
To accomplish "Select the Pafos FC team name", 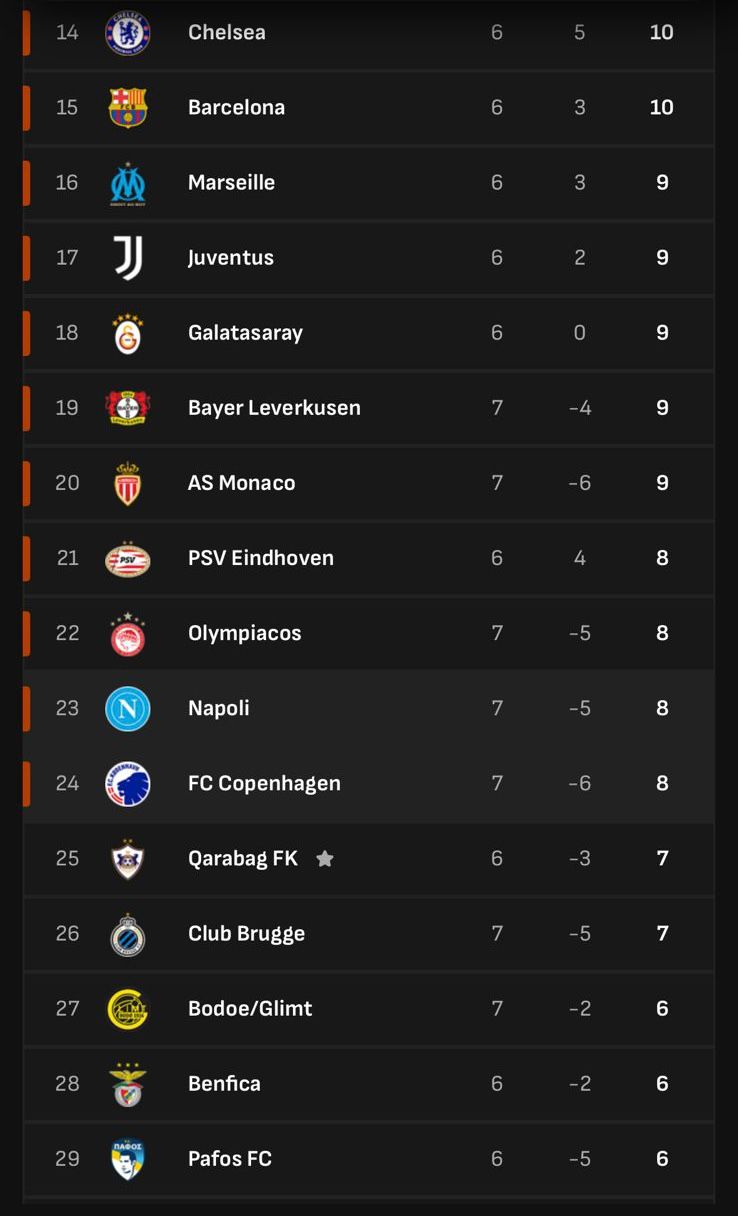I will 230,1158.
